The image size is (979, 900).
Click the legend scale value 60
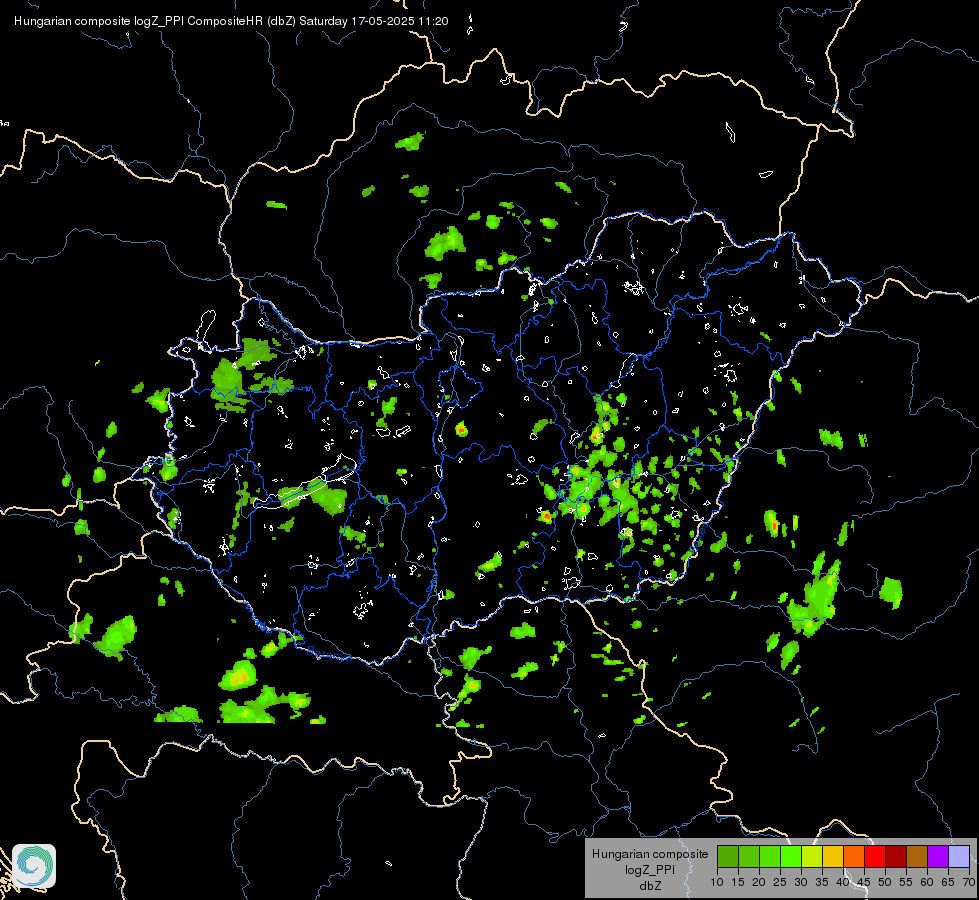pos(927,882)
